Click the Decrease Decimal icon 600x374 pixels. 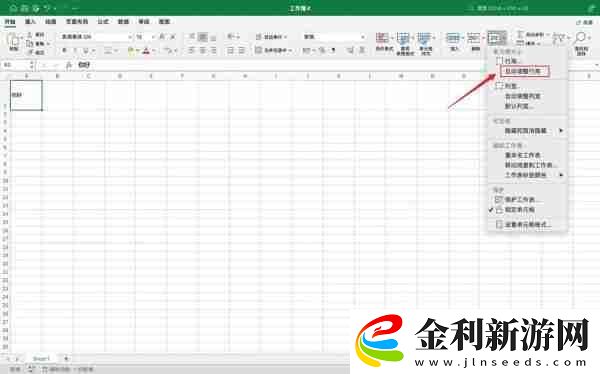pos(362,50)
